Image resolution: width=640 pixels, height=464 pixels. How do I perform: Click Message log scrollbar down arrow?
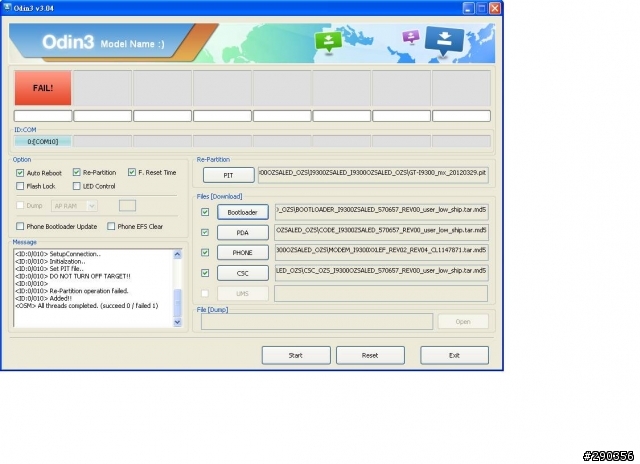pyautogui.click(x=177, y=322)
